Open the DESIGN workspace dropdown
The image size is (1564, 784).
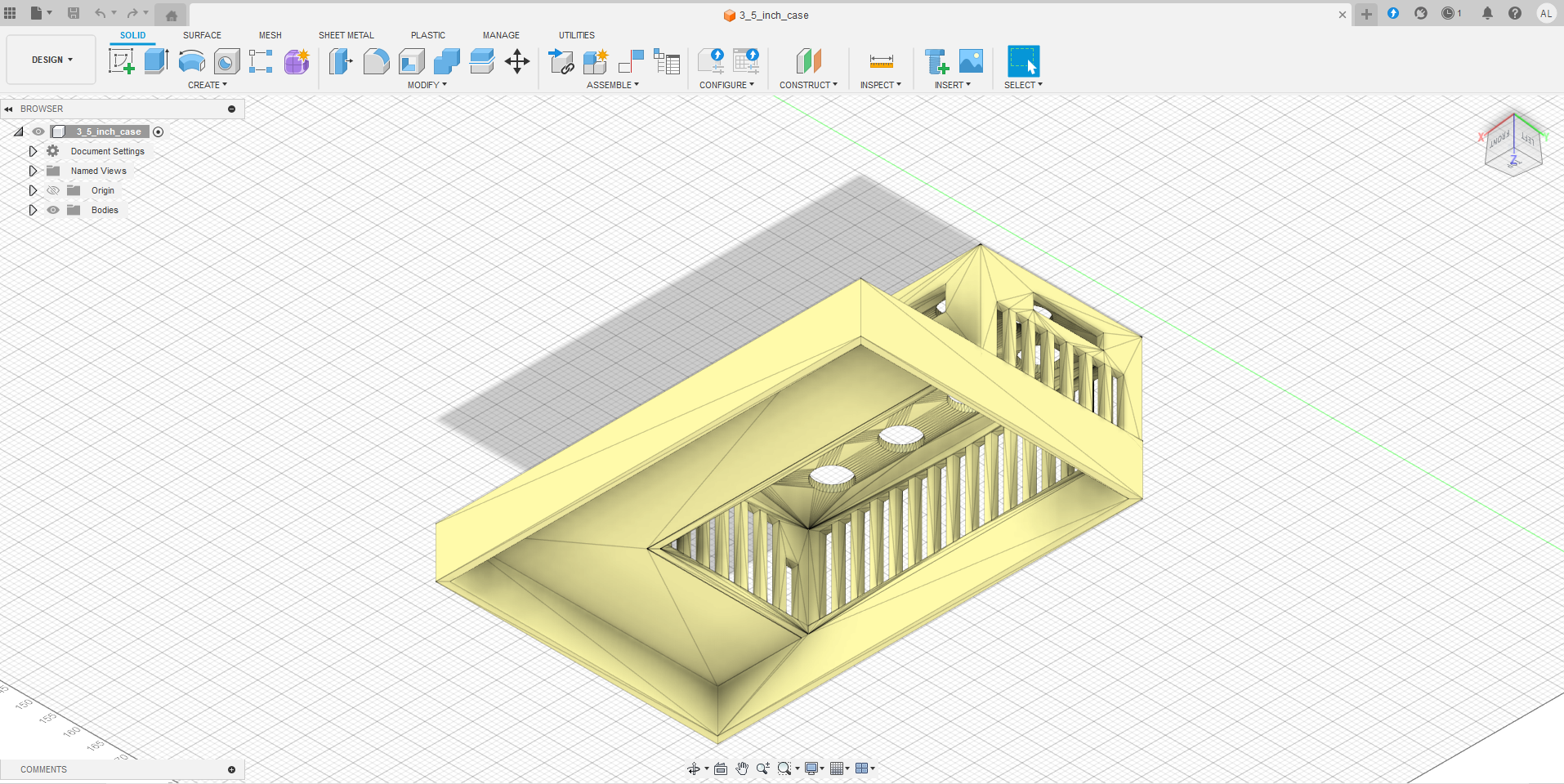pos(51,60)
